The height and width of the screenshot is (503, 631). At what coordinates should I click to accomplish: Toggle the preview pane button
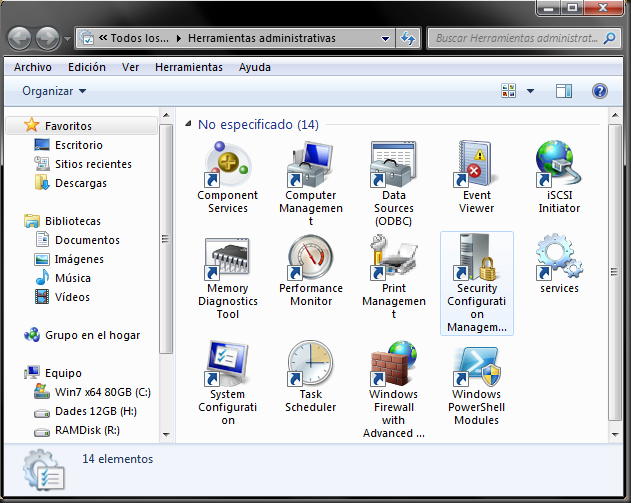[x=564, y=91]
